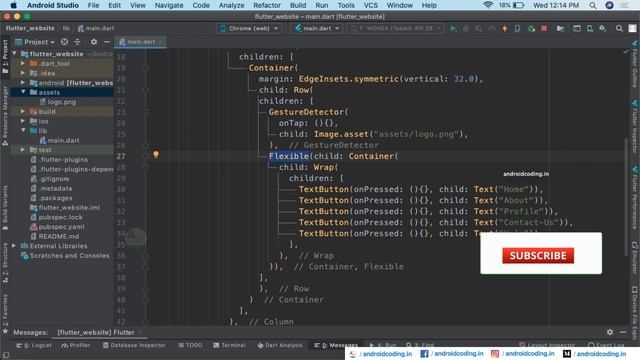Expand the android folder
The image size is (640, 360).
pyautogui.click(x=23, y=82)
